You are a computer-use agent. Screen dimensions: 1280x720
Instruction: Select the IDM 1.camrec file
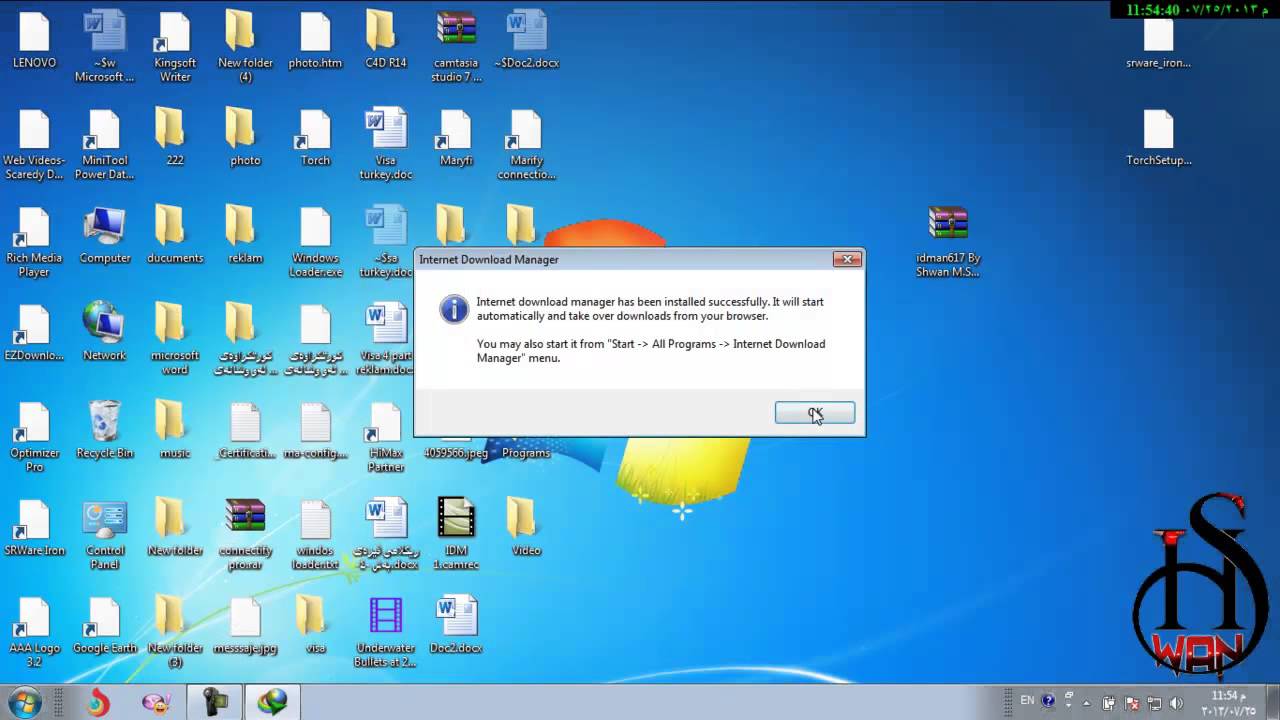456,535
